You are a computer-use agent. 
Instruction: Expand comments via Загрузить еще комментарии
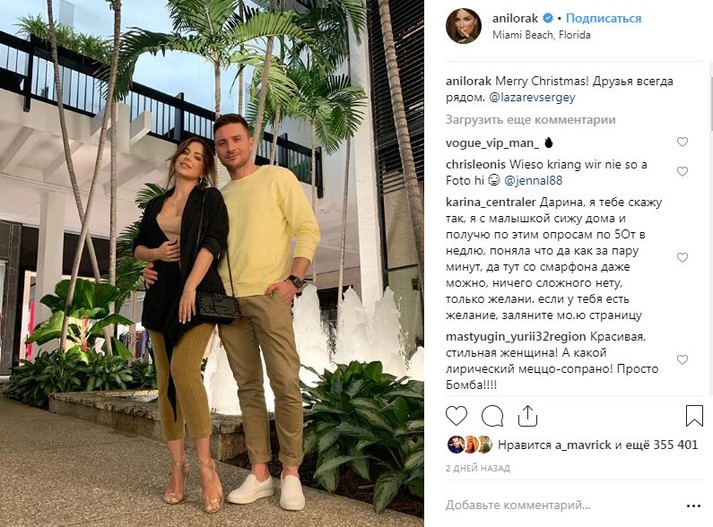tap(531, 120)
